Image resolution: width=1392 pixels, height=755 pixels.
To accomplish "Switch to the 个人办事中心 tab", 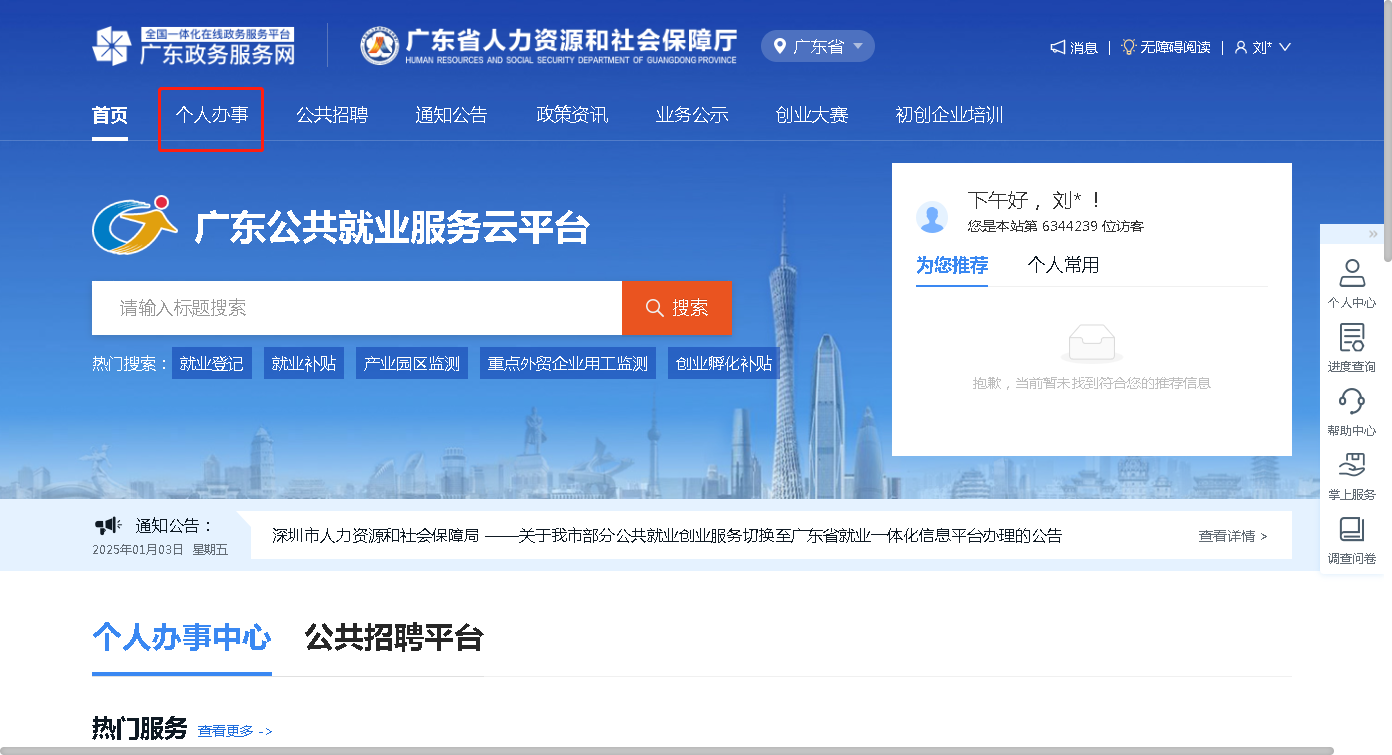I will coord(182,637).
